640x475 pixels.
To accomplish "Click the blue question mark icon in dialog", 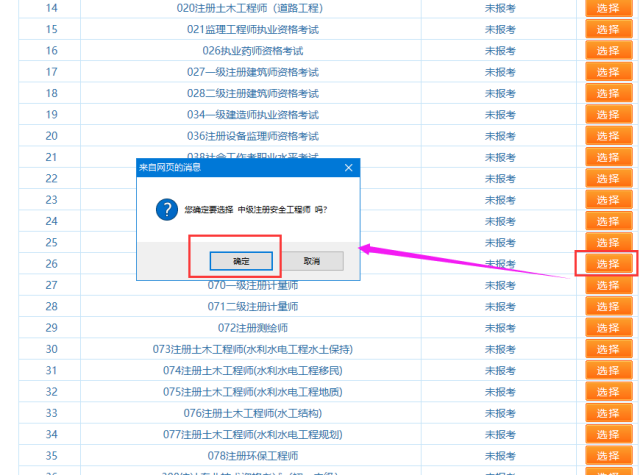I will point(167,209).
